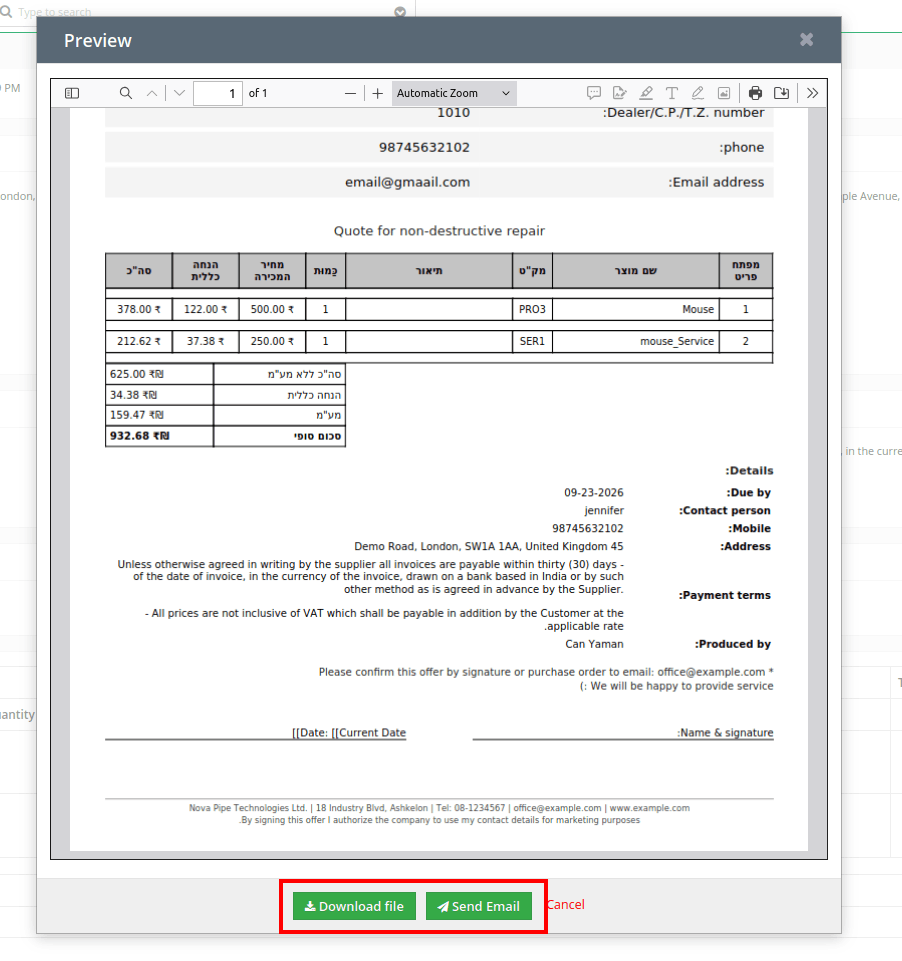Select the comment annotation tool
The image size is (902, 961).
(594, 93)
